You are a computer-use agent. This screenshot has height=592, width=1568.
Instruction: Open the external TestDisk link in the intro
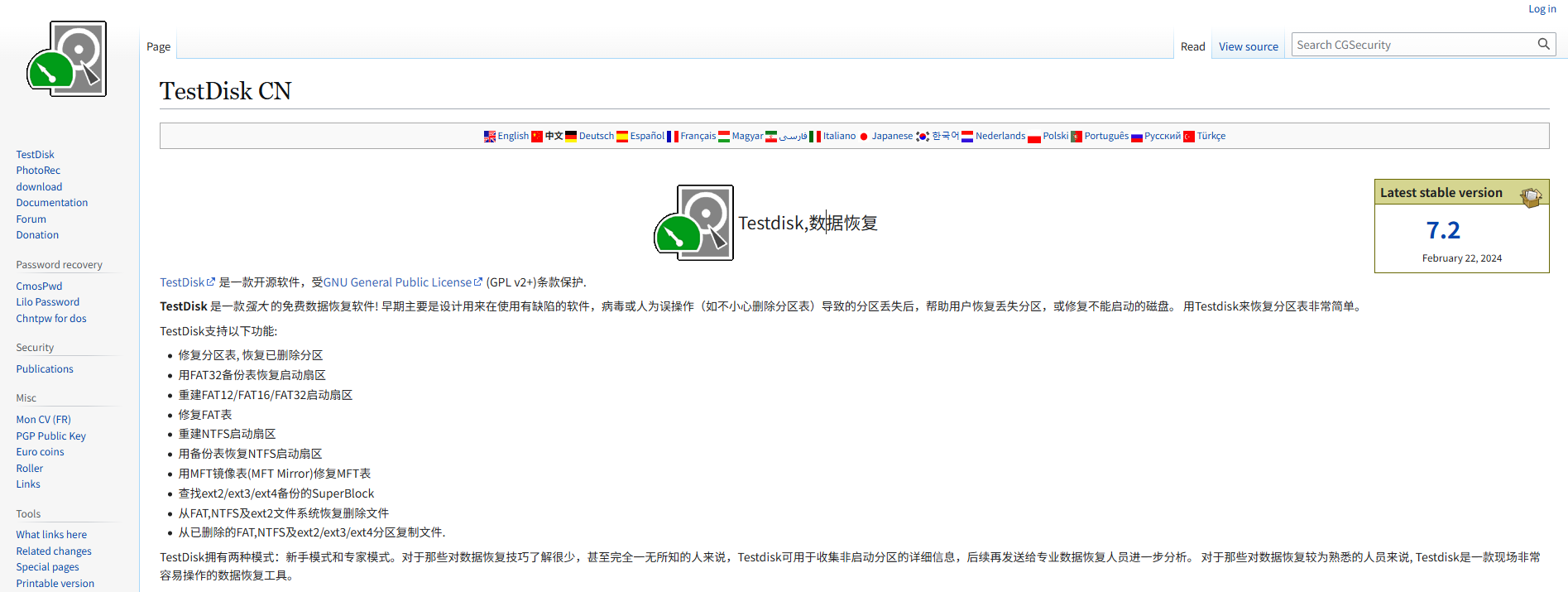[x=187, y=282]
